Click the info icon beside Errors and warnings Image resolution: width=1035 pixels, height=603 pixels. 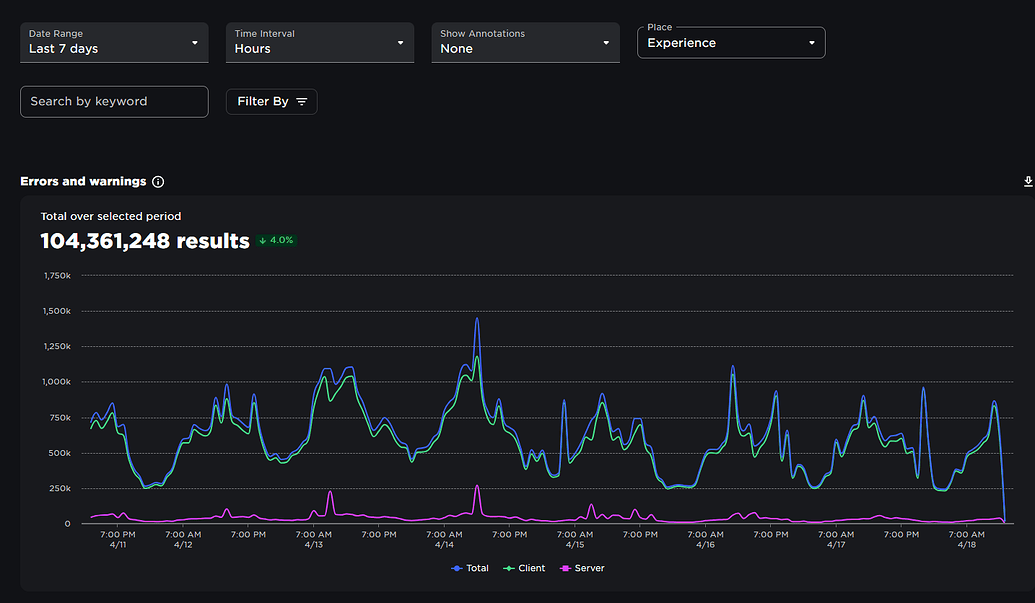[x=158, y=182]
